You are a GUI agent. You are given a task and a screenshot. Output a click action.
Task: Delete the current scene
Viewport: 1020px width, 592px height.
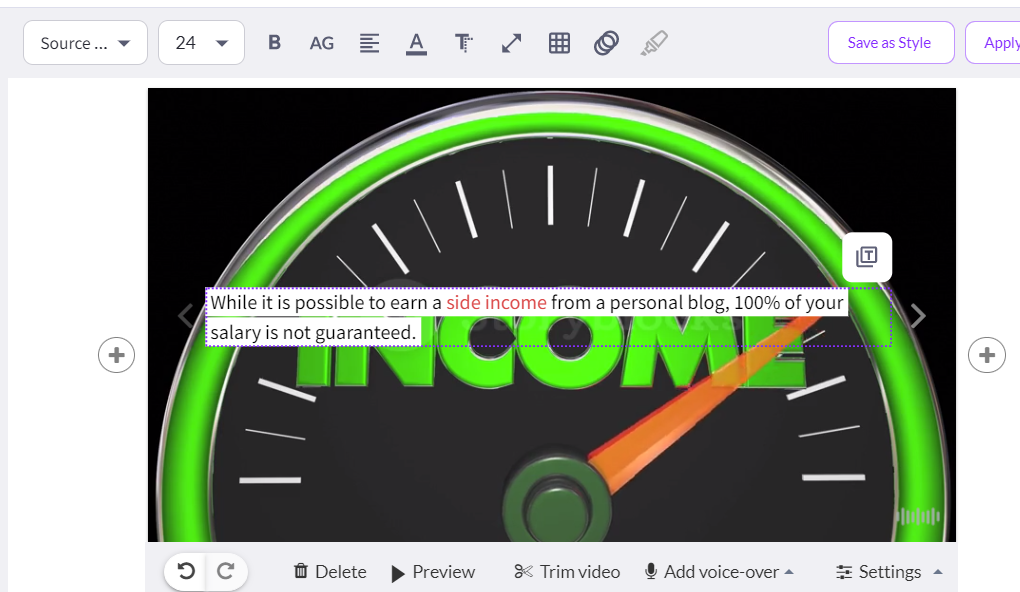point(330,572)
